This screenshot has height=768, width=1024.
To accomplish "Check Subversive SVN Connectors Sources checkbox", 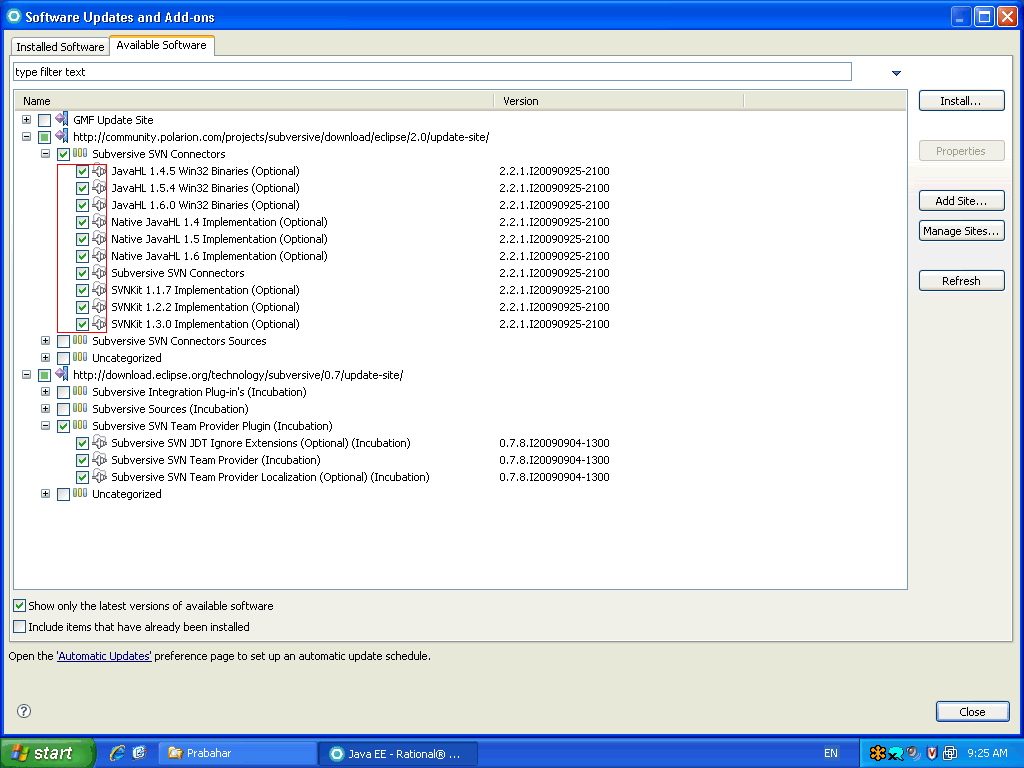I will pos(63,341).
